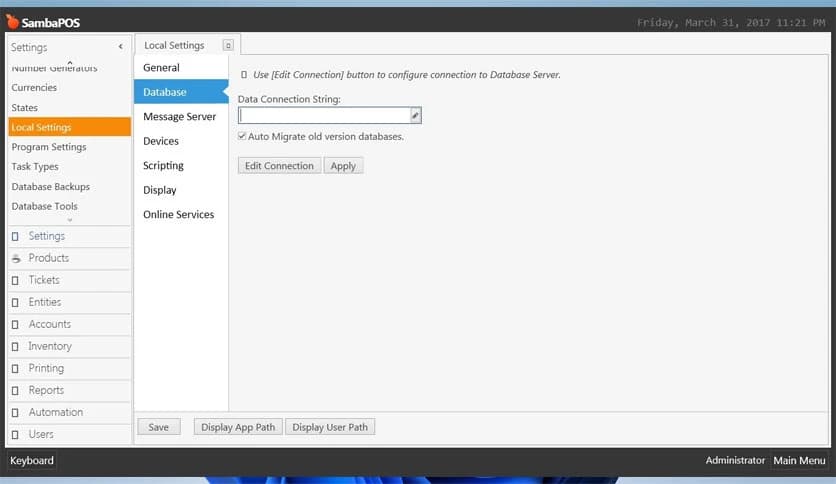Expand the Accounts category label
Image resolution: width=836 pixels, height=484 pixels.
pos(50,324)
